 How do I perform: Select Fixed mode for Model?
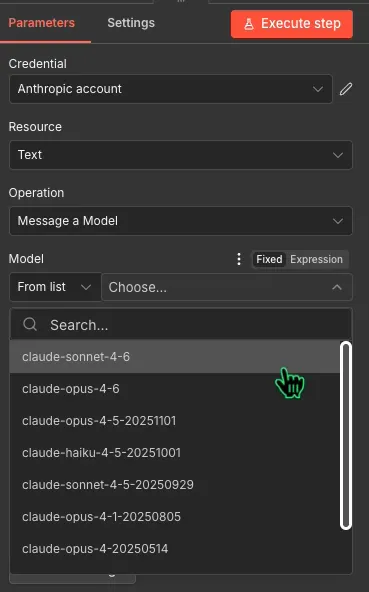(x=269, y=259)
